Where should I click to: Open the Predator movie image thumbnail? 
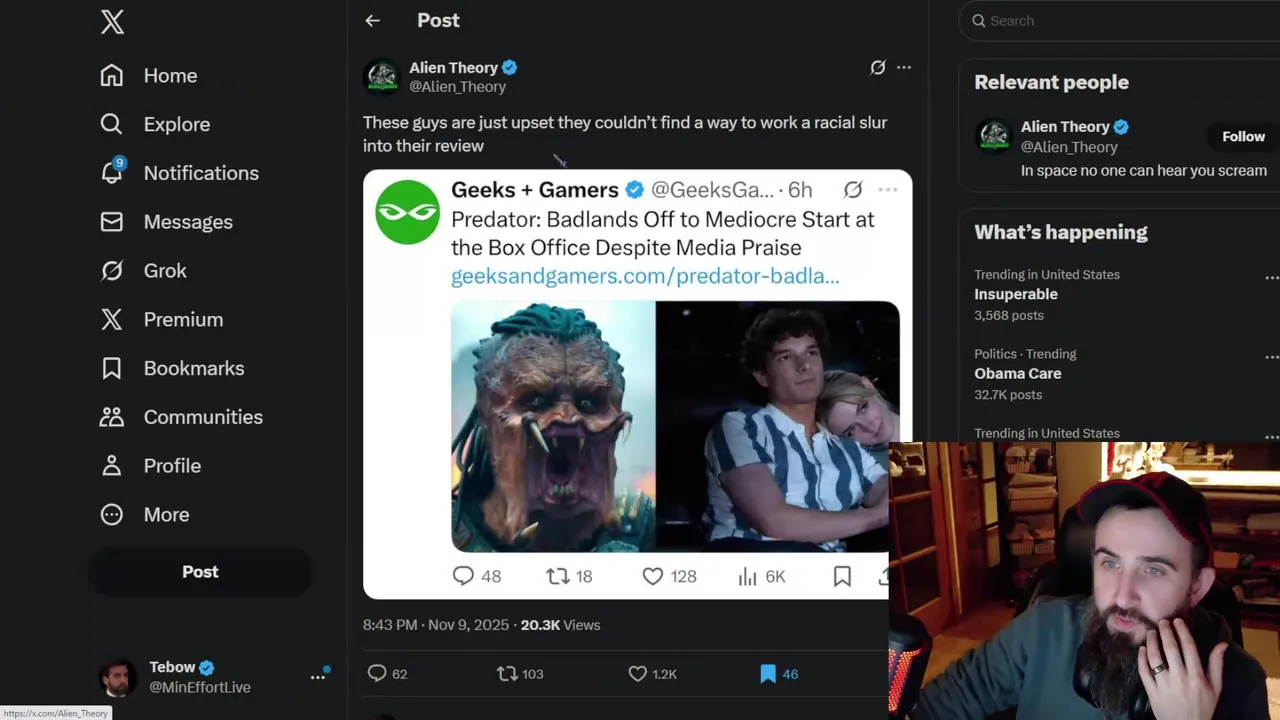point(553,426)
